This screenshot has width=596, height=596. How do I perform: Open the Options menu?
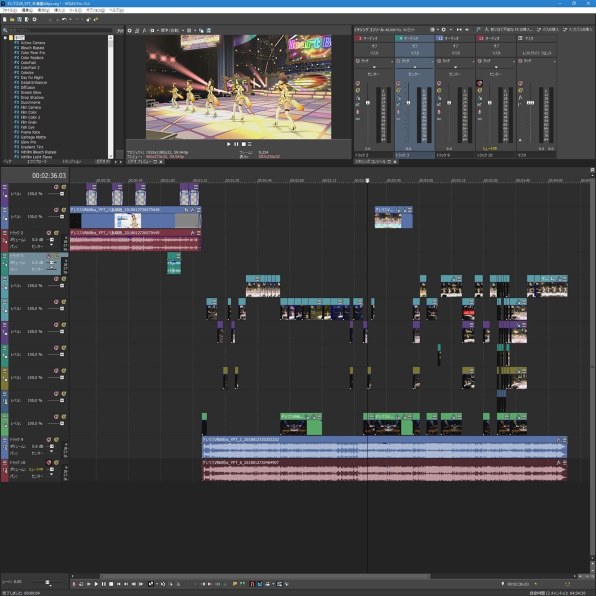click(95, 10)
